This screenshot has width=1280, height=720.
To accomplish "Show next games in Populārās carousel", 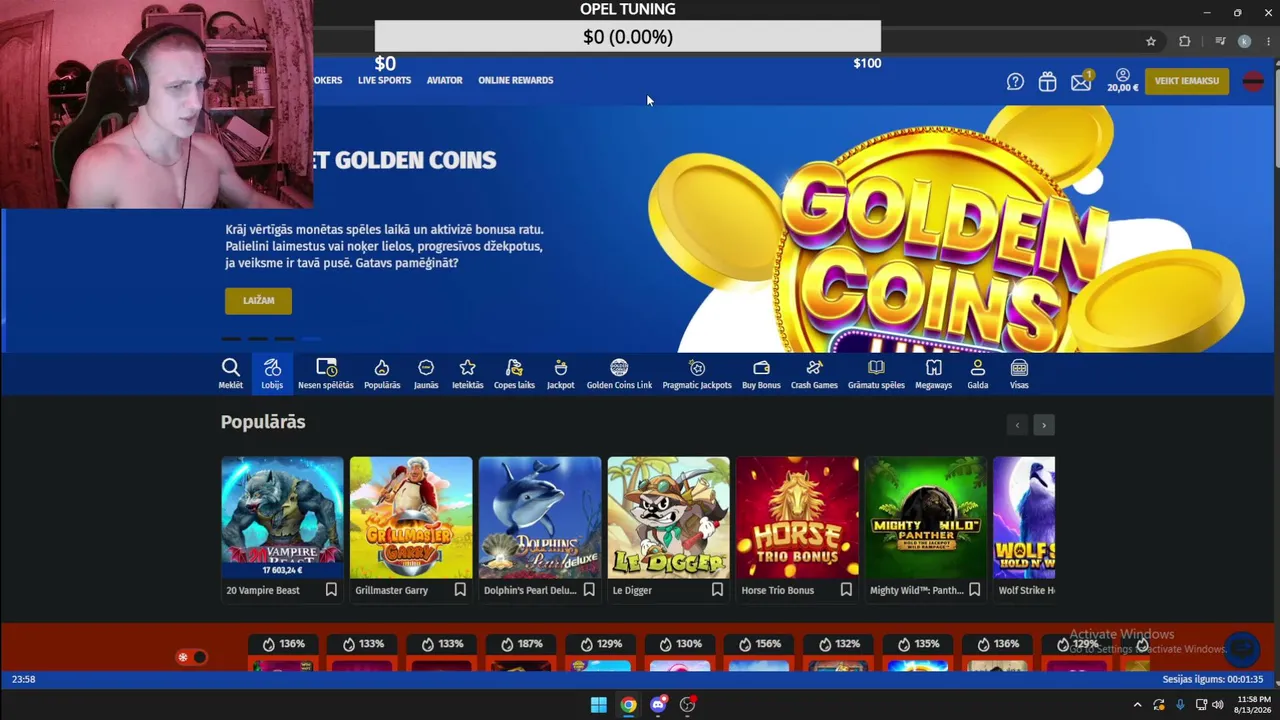I will pos(1044,425).
